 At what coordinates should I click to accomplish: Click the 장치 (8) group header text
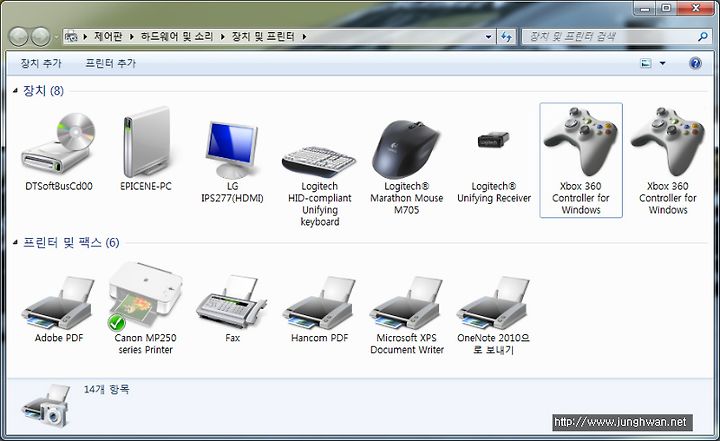pyautogui.click(x=44, y=90)
